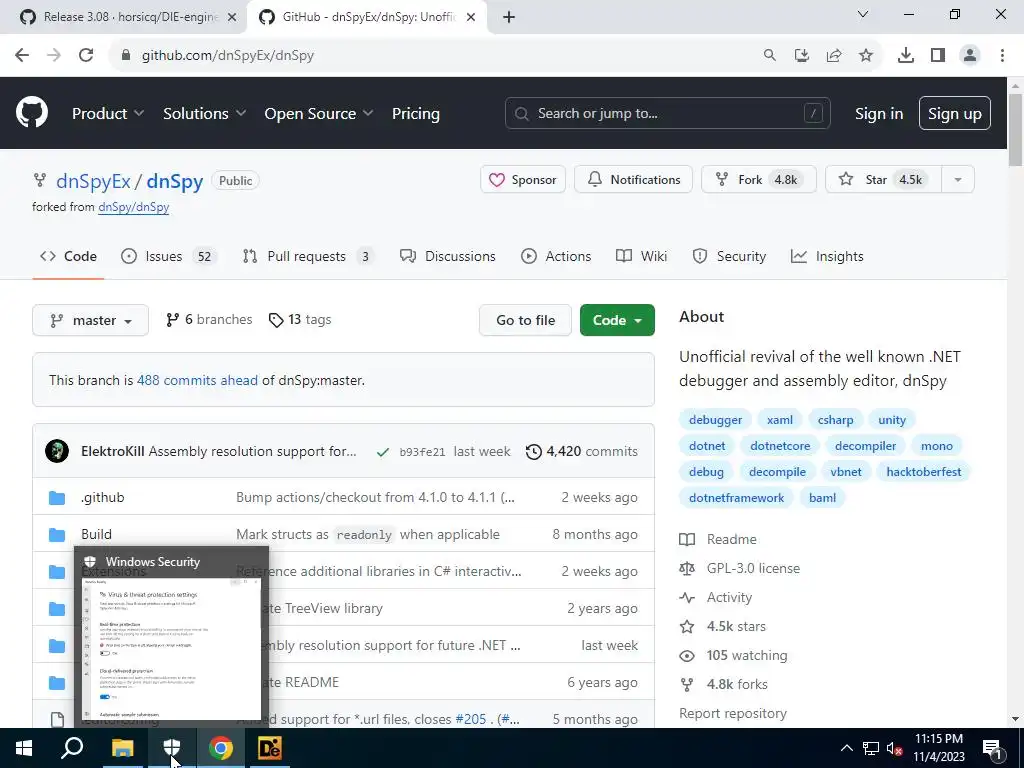The image size is (1024, 768).
Task: Reload the page with the refresh icon
Action: (86, 56)
